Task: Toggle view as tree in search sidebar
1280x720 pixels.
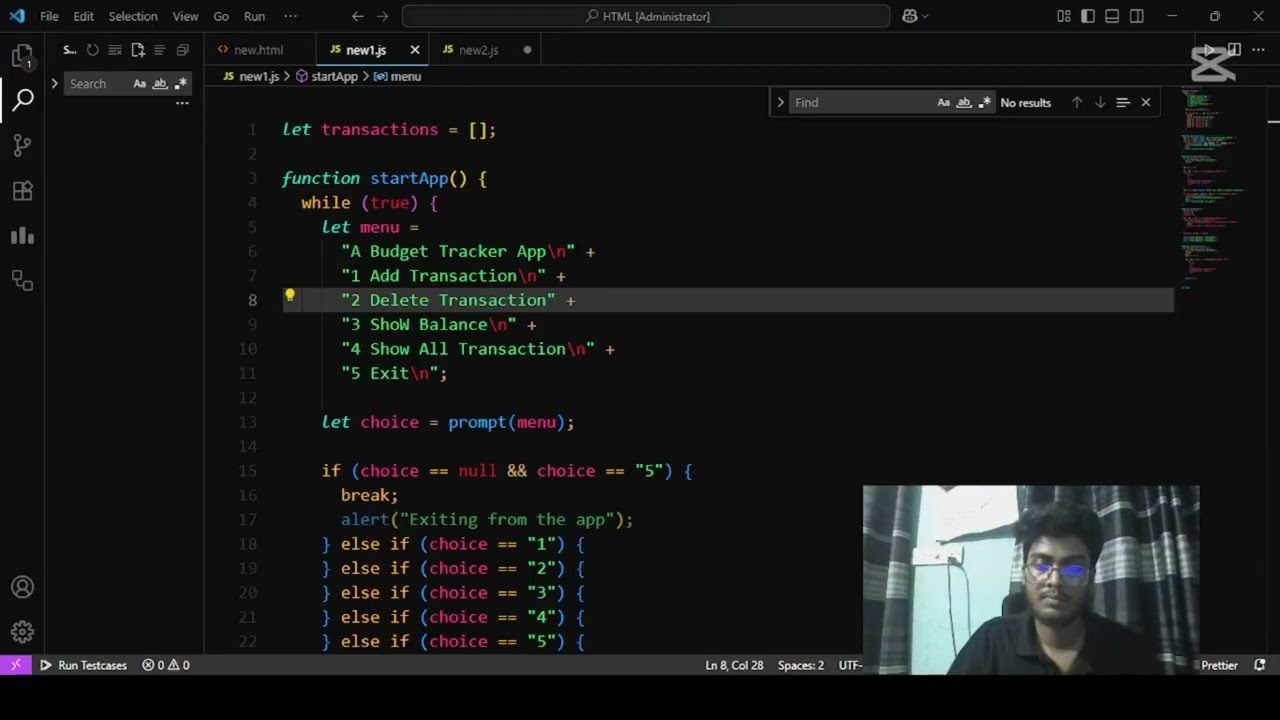Action: [160, 50]
